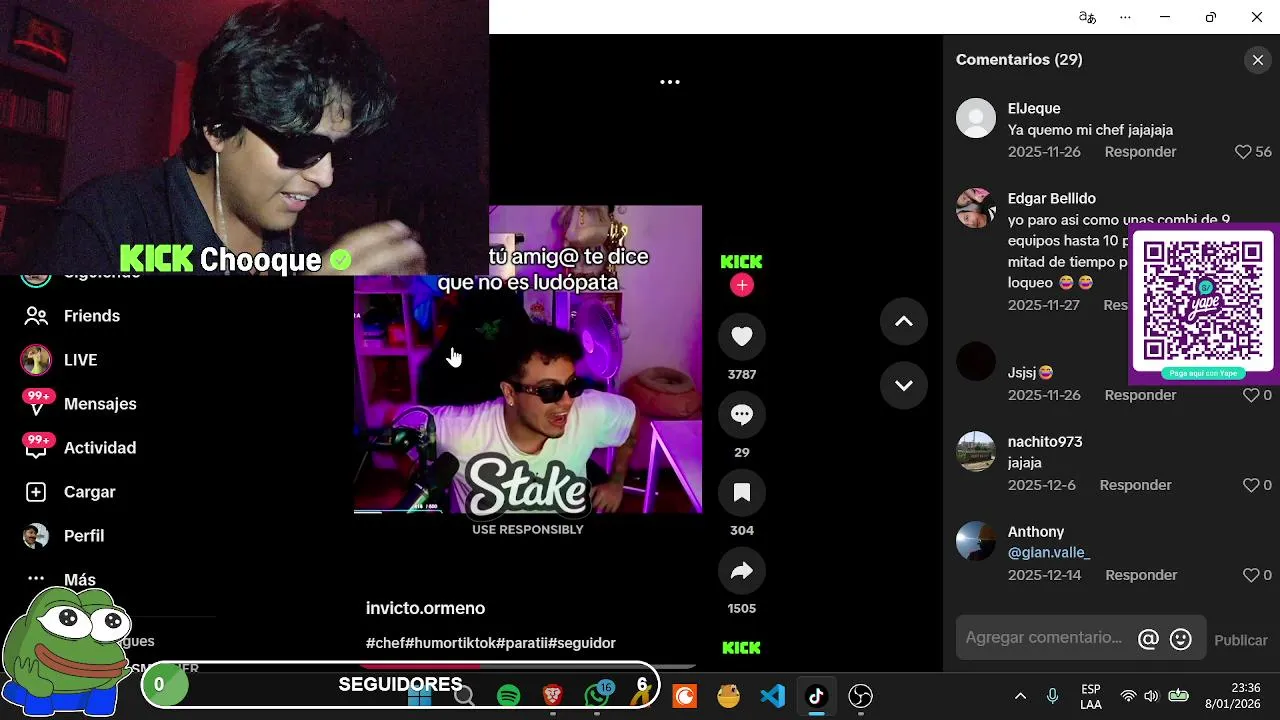Click the Comentarios (29) heading
This screenshot has width=1280, height=720.
pyautogui.click(x=1019, y=60)
